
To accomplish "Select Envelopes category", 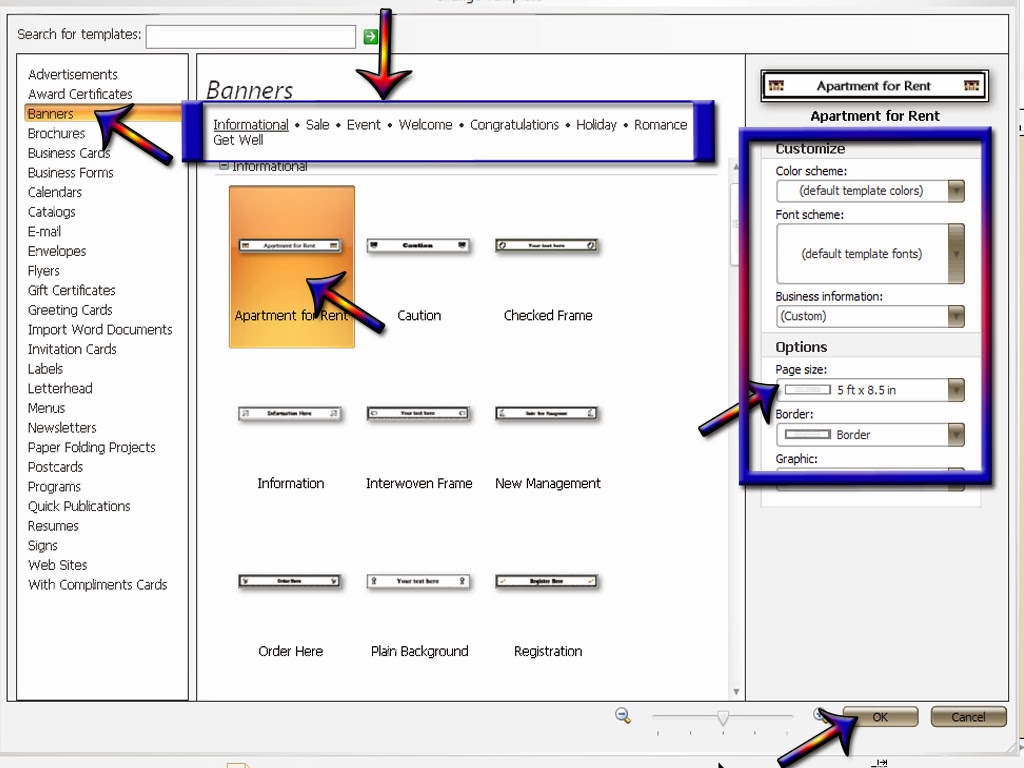I will coord(57,251).
